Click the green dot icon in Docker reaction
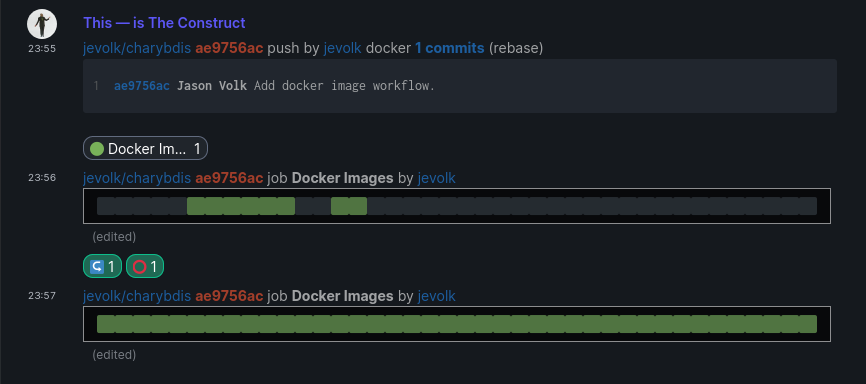Screen dimensions: 866x384 click(97, 149)
